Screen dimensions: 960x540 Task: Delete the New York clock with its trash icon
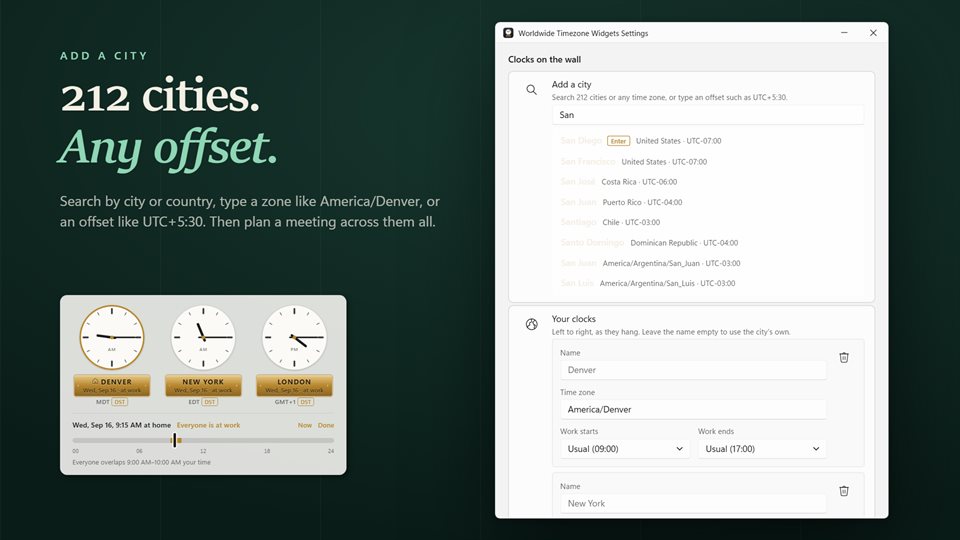pos(844,491)
